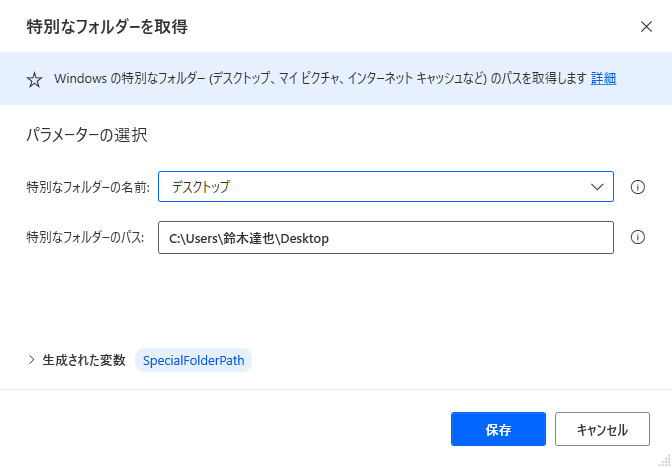Viewport: 672px width, 468px height.
Task: Click the info icon beside 特別なフォルダーのパス field
Action: point(638,237)
